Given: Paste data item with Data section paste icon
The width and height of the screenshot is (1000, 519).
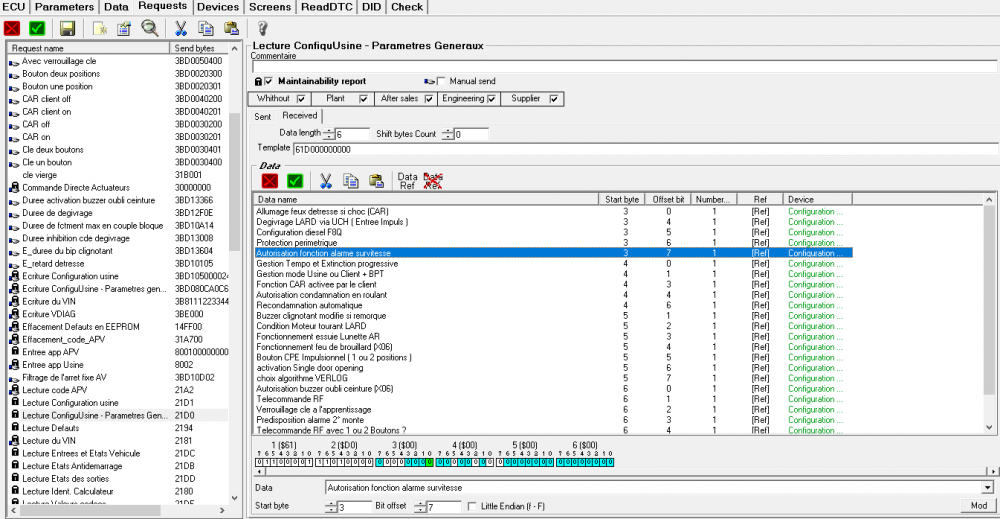Looking at the screenshot, I should (376, 181).
